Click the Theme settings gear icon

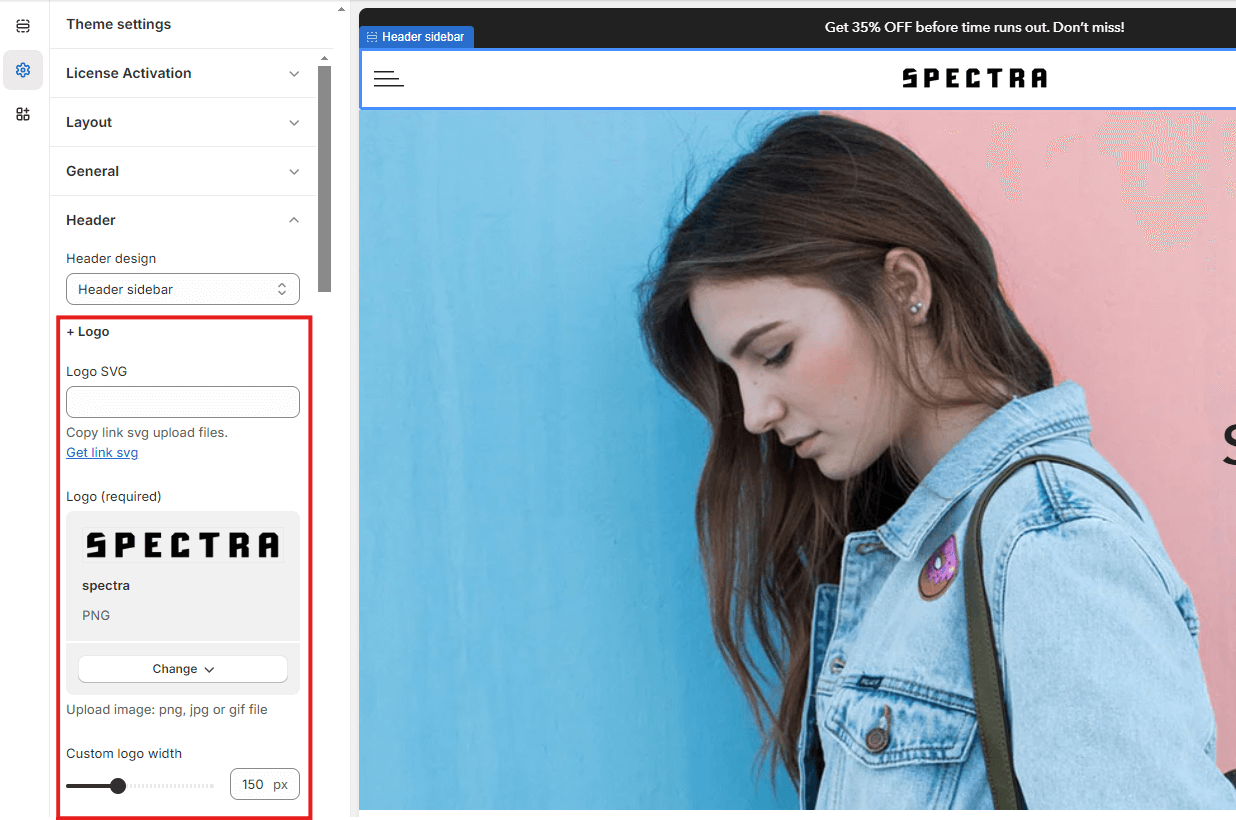coord(23,70)
